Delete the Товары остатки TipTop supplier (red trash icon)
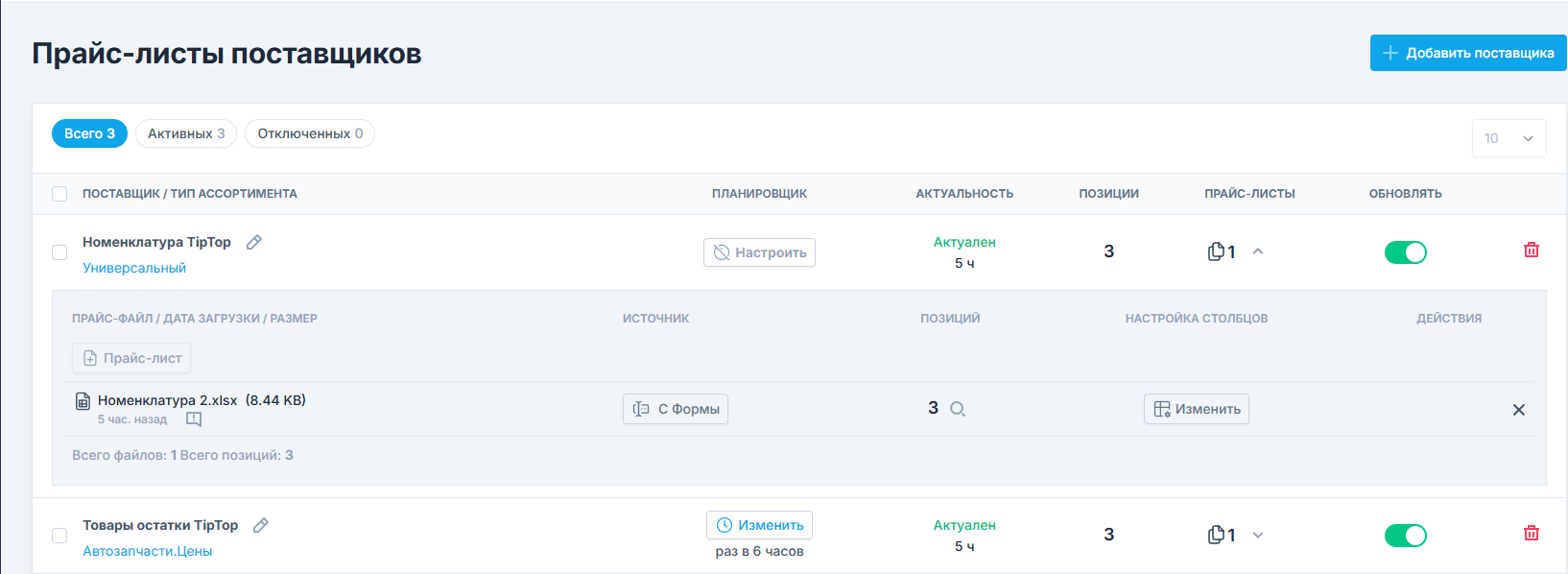 [1531, 534]
